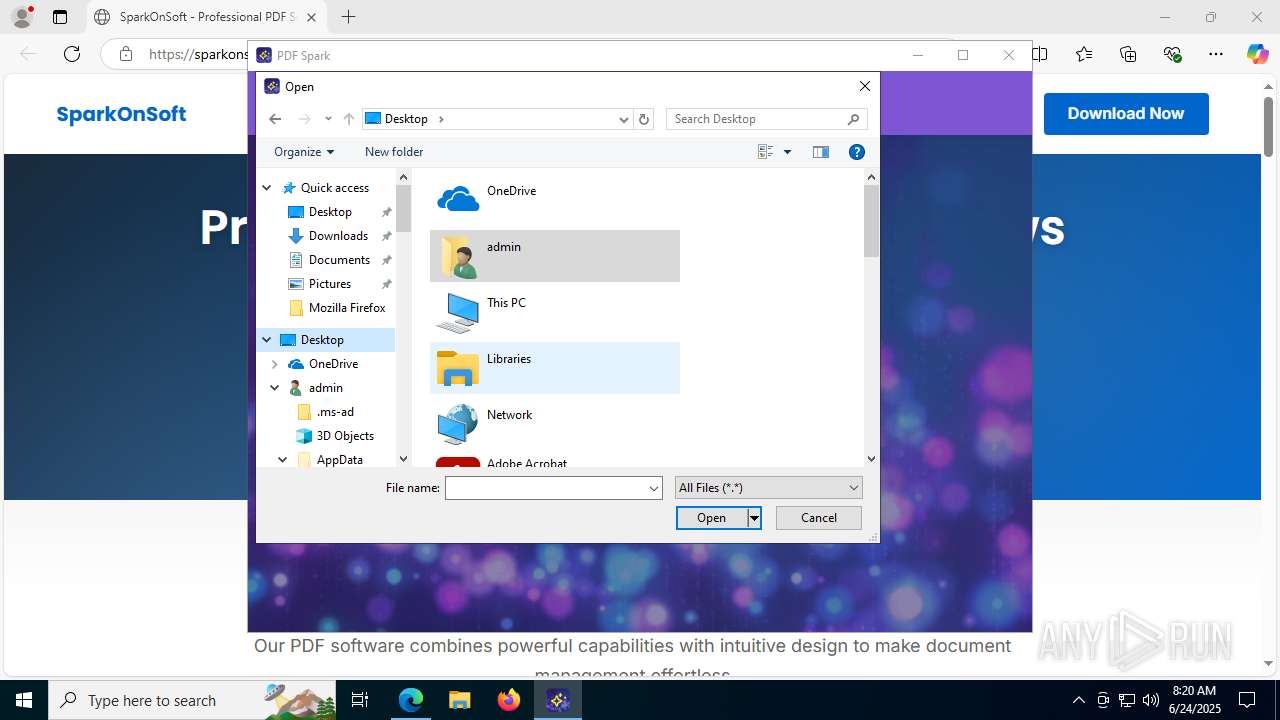Click Download Now on SparkOnSoft page

[x=1126, y=114]
